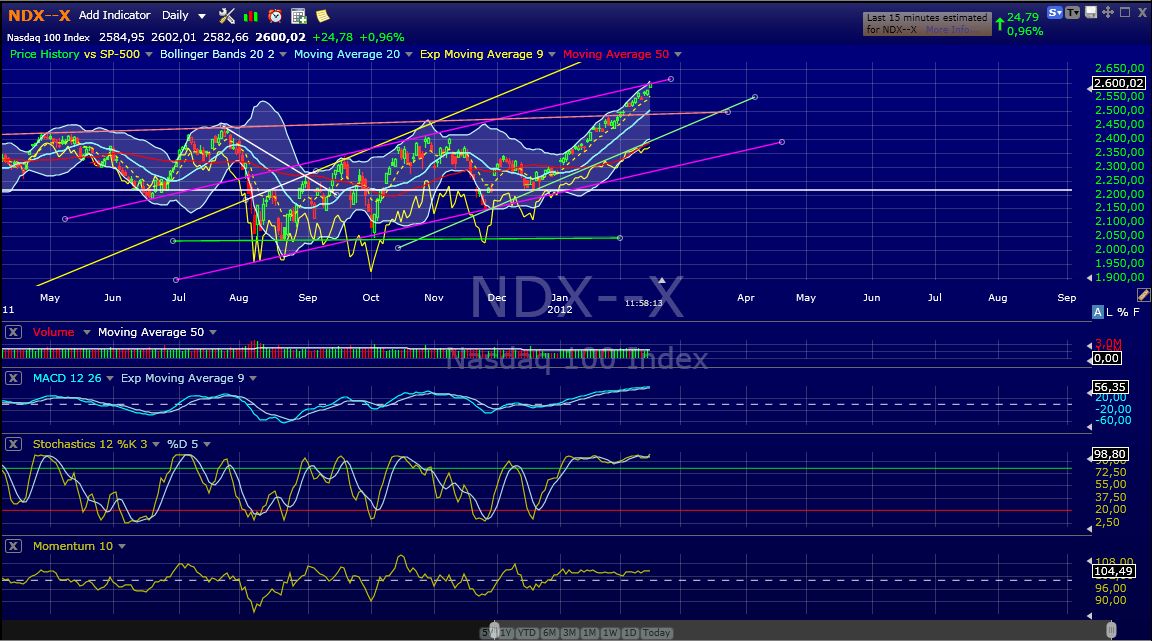Select the 5Y time range
The width and height of the screenshot is (1152, 641).
[x=487, y=633]
